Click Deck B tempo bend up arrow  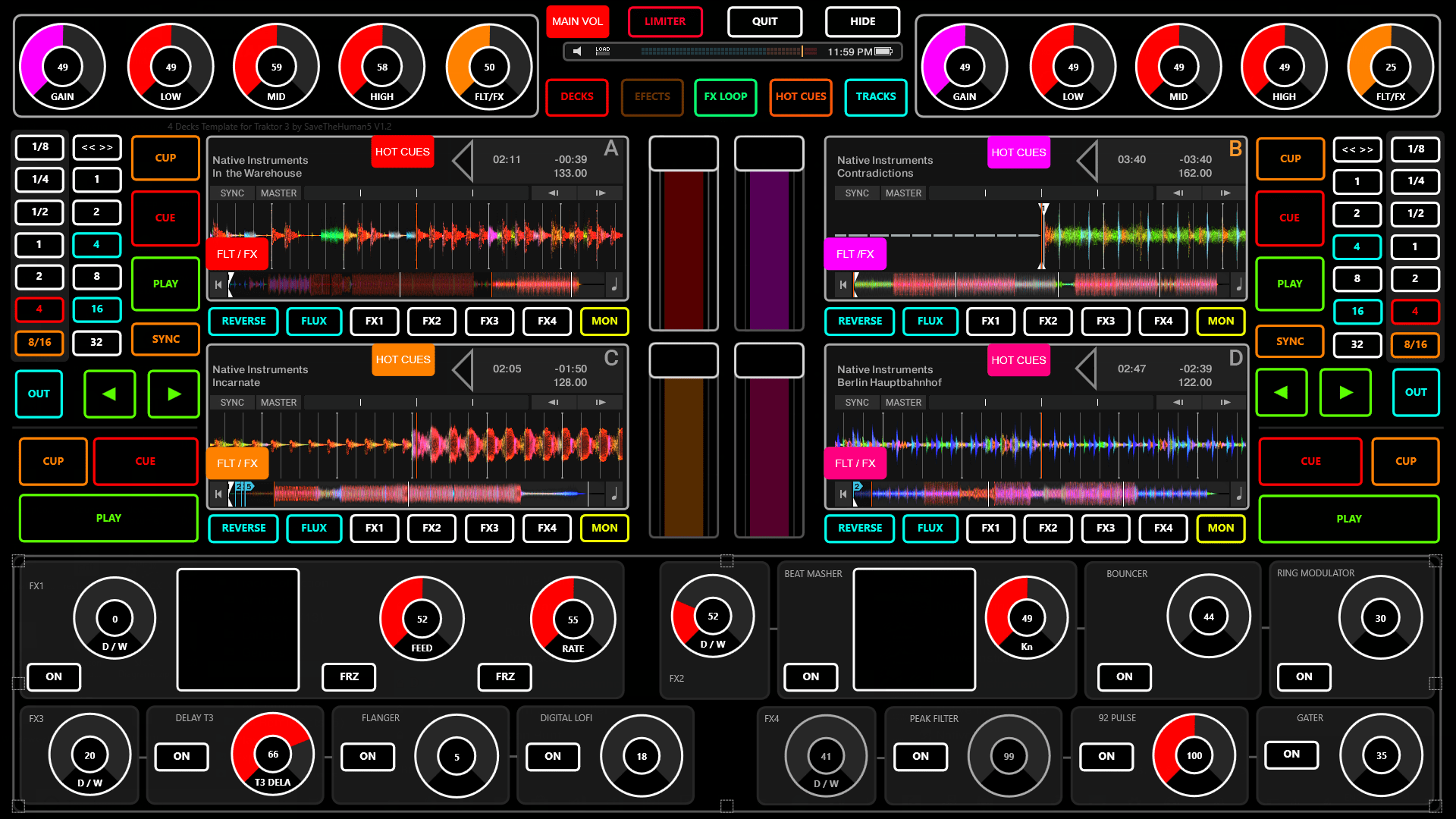(1225, 193)
